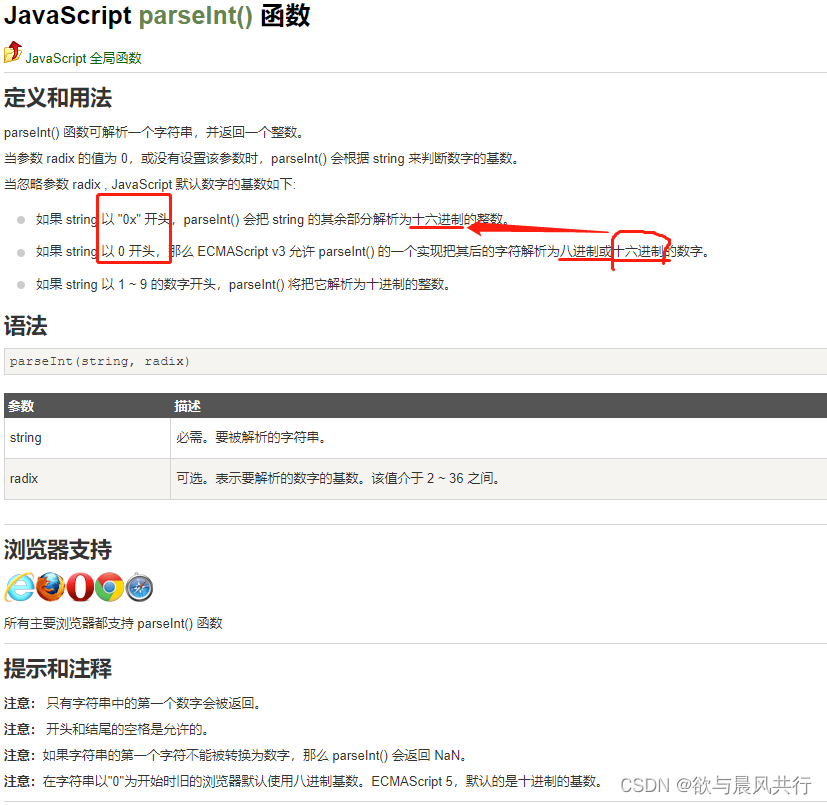Image resolution: width=827 pixels, height=805 pixels.
Task: Open the JavaScript 全局函数 reference link
Action: click(x=78, y=58)
